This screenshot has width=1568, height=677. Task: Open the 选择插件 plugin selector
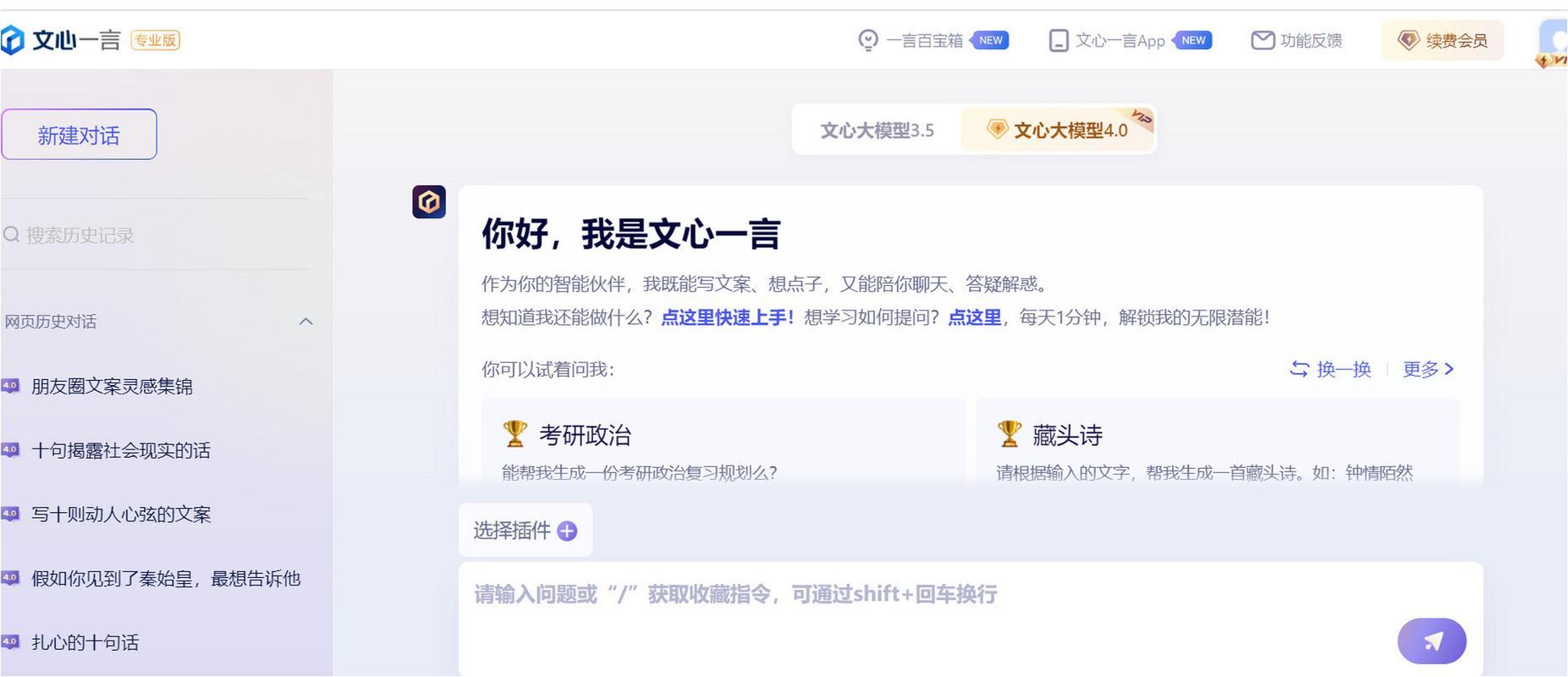tap(525, 531)
